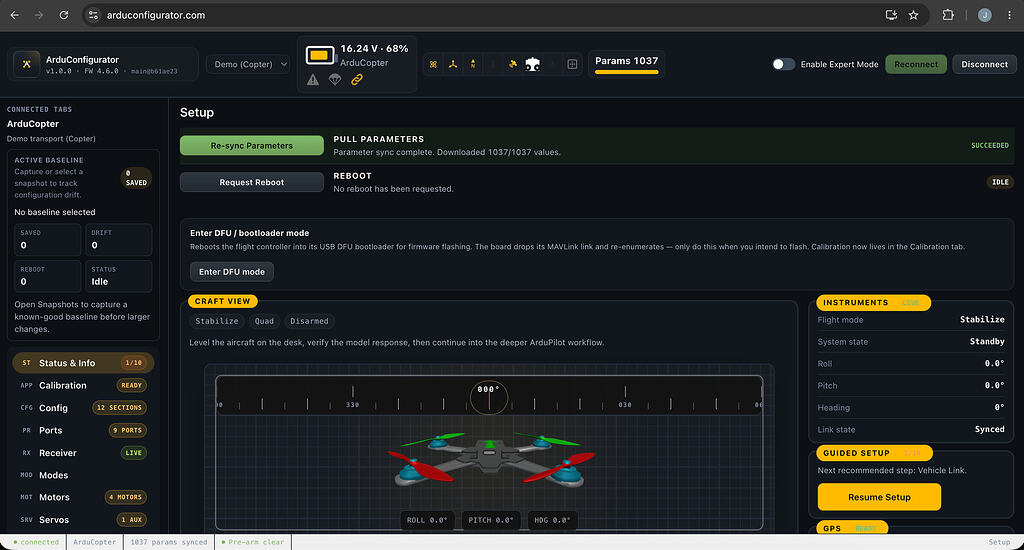Click the IDLE reboot status badge

(x=1000, y=182)
